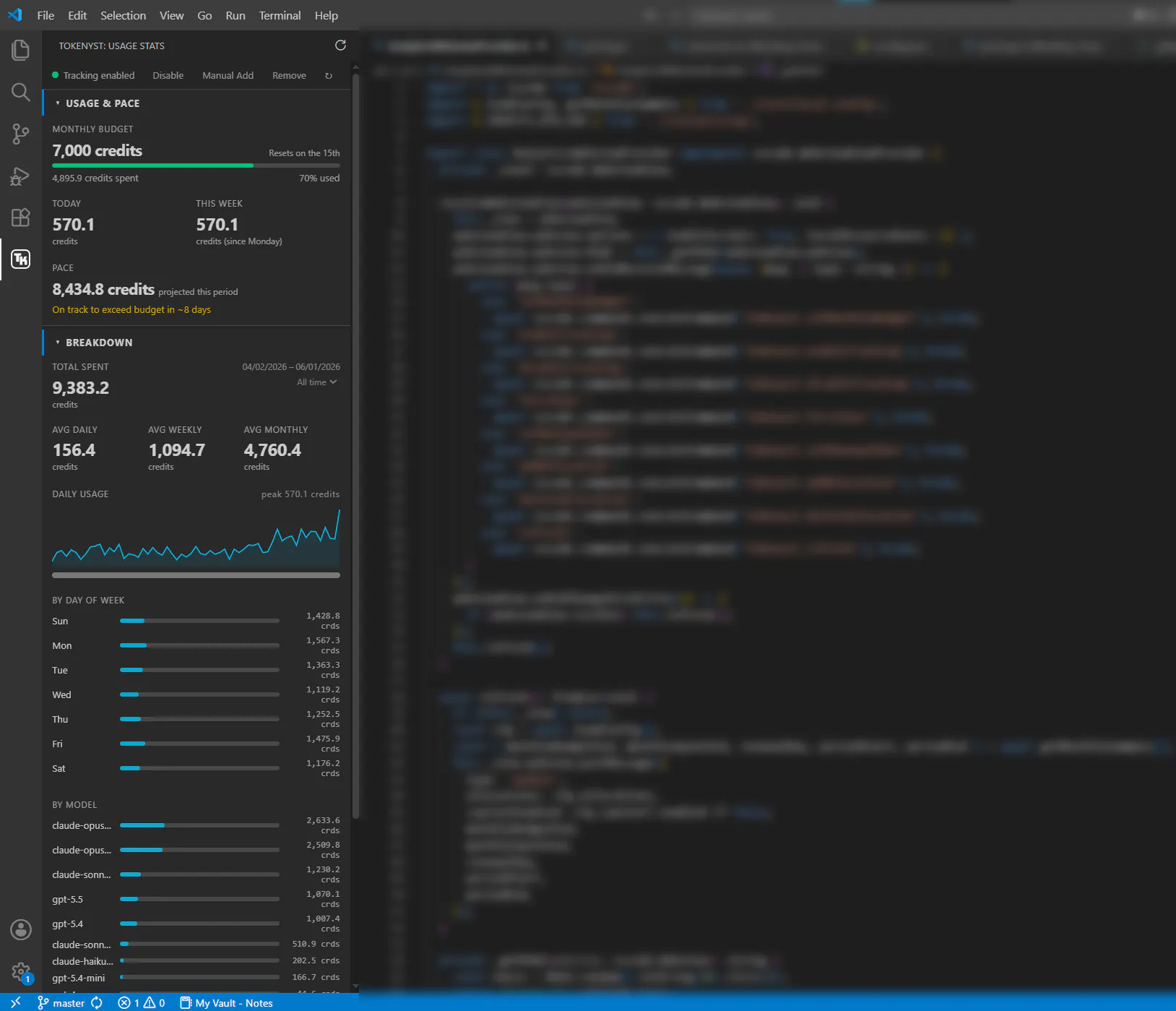Open the remote window icon in the status bar
The width and height of the screenshot is (1176, 1011).
click(15, 1002)
